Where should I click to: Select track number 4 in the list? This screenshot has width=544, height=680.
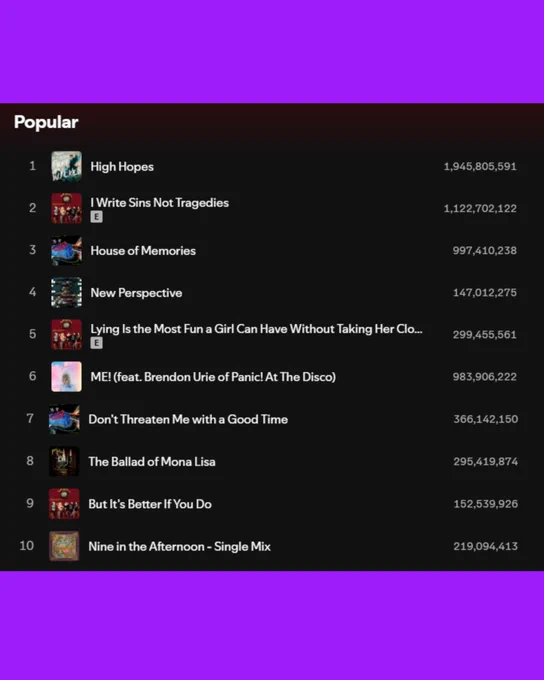(33, 292)
